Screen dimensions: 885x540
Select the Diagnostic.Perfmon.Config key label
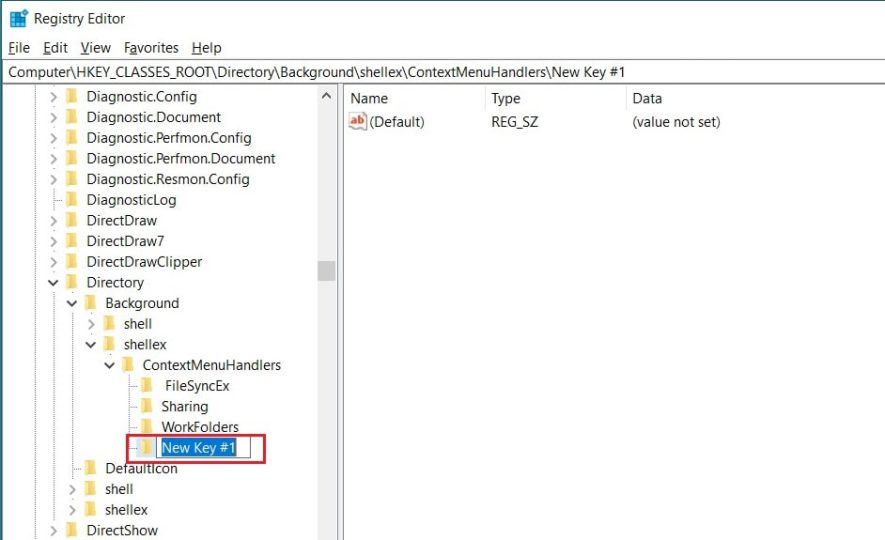pos(169,138)
